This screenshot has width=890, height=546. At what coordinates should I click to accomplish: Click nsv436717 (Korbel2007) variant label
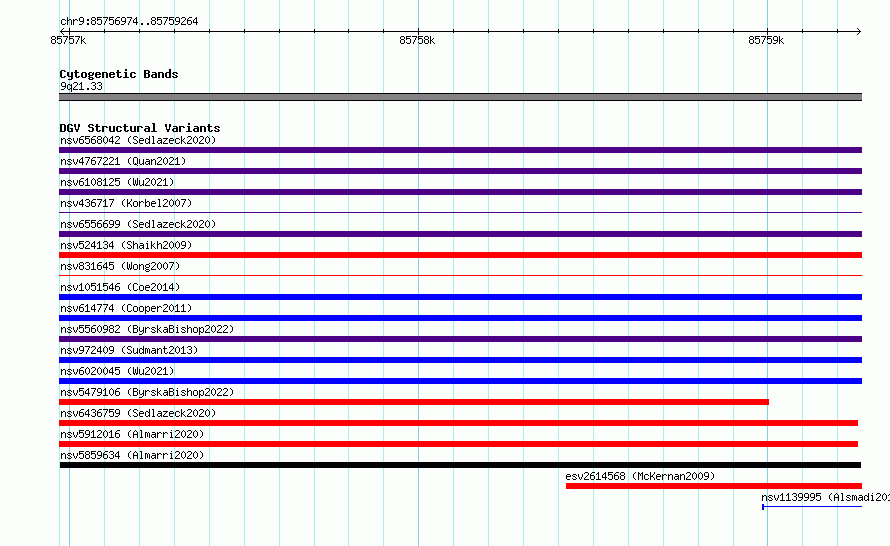[x=126, y=203]
